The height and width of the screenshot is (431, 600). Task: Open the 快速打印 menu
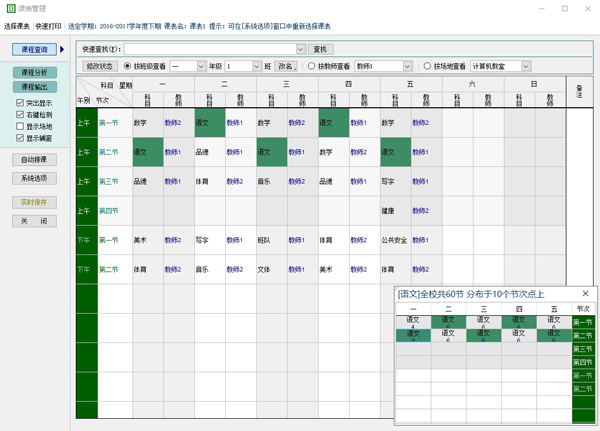48,26
